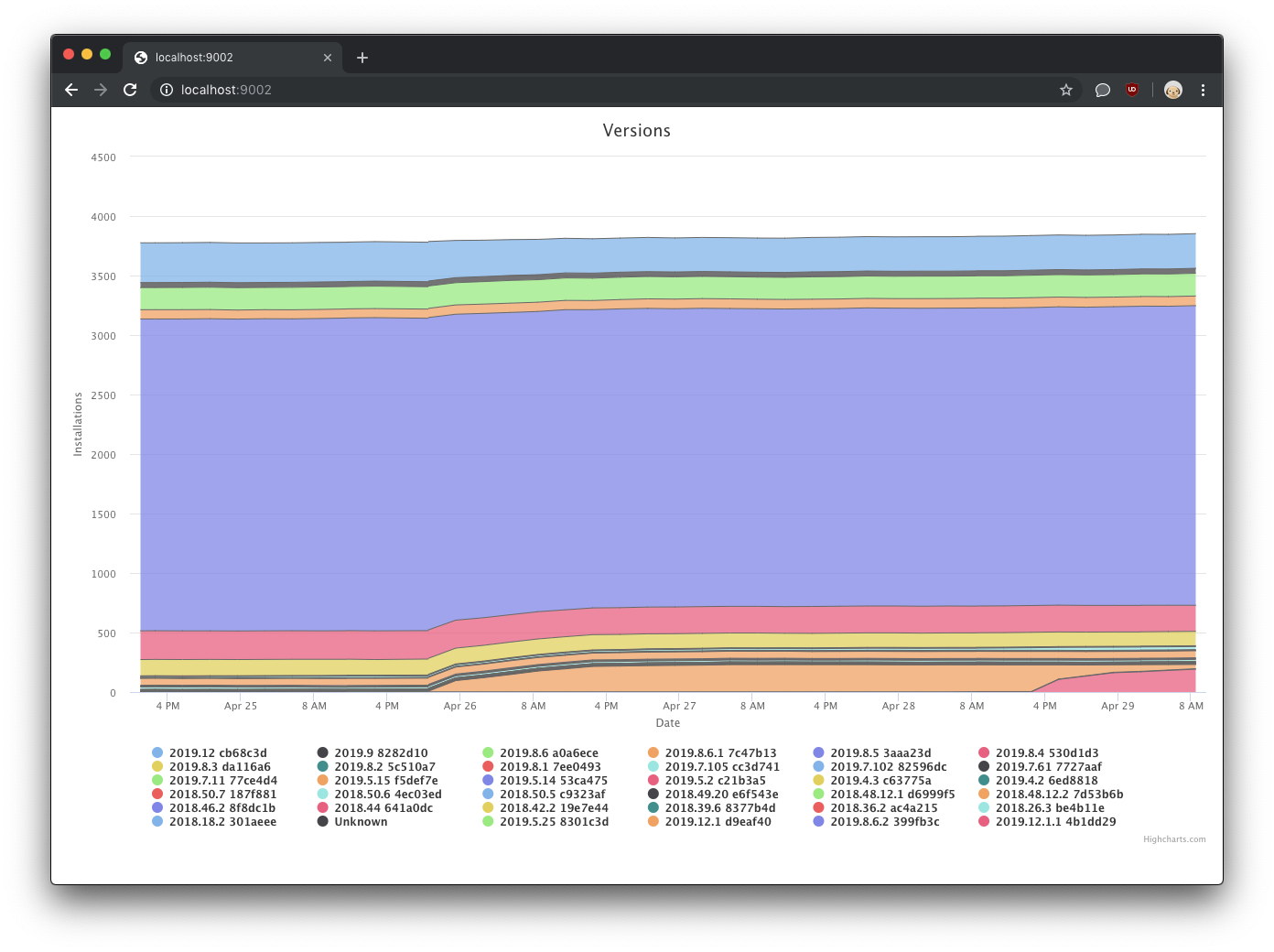Bookmark this page with the star icon
This screenshot has height=952, width=1274.
click(x=1066, y=90)
